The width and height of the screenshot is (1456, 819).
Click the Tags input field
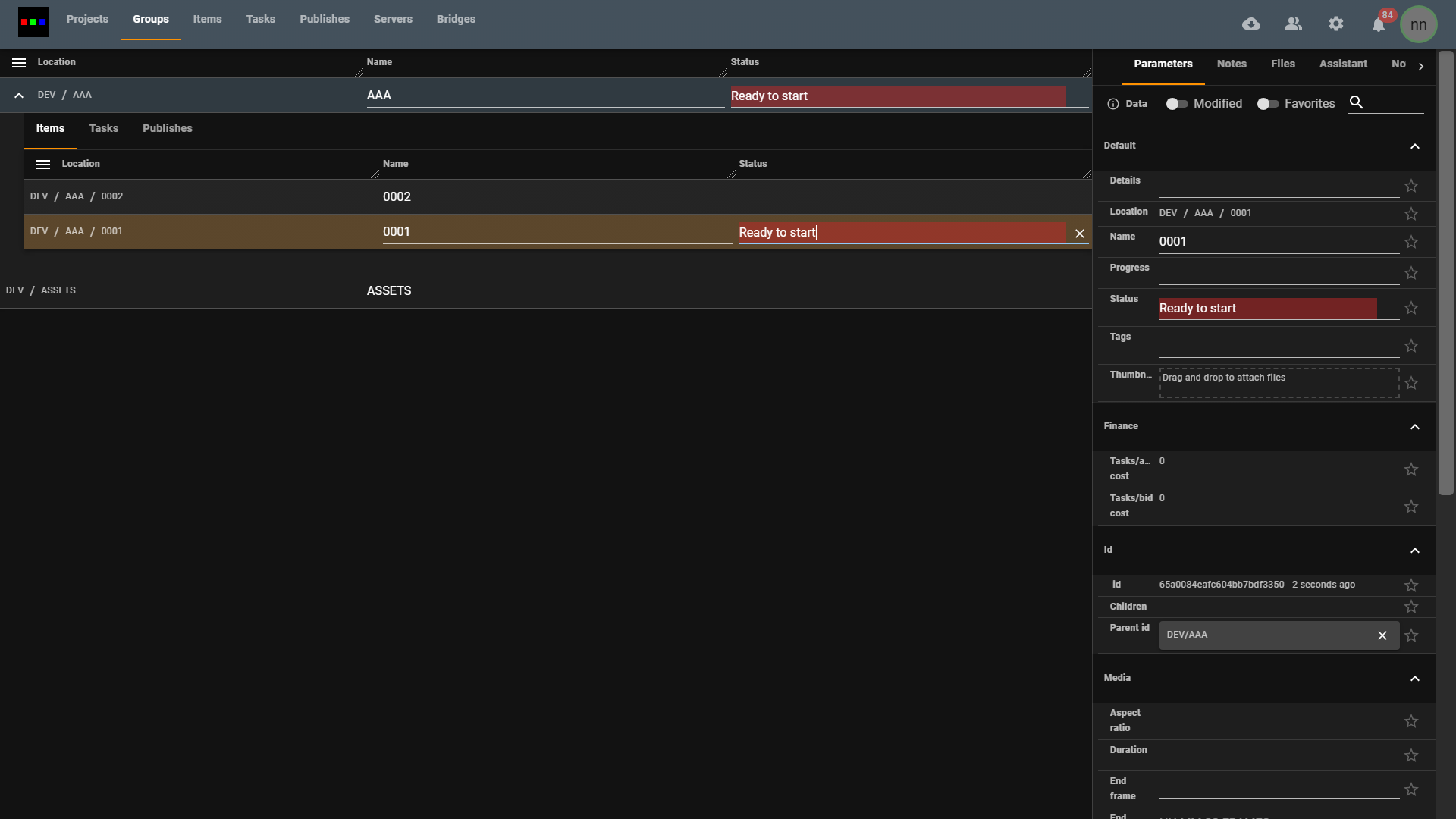click(x=1279, y=347)
